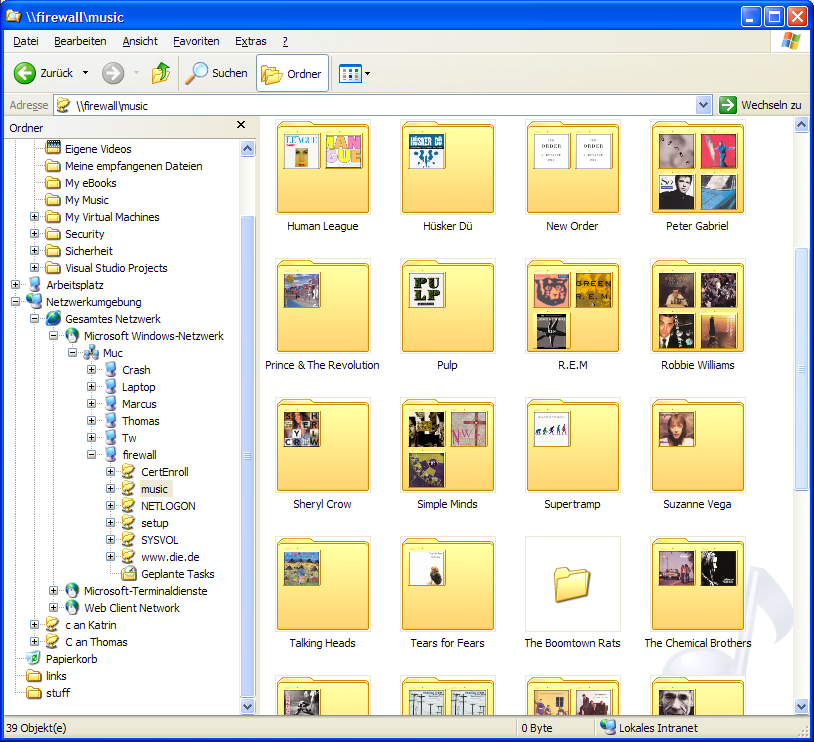The width and height of the screenshot is (814, 742).
Task: Click the folder tree scroll-down arrow
Action: (x=248, y=706)
